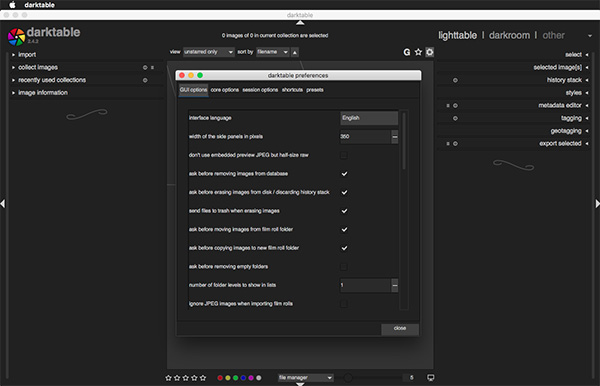Open the shortcuts tab
The width and height of the screenshot is (600, 386).
292,90
